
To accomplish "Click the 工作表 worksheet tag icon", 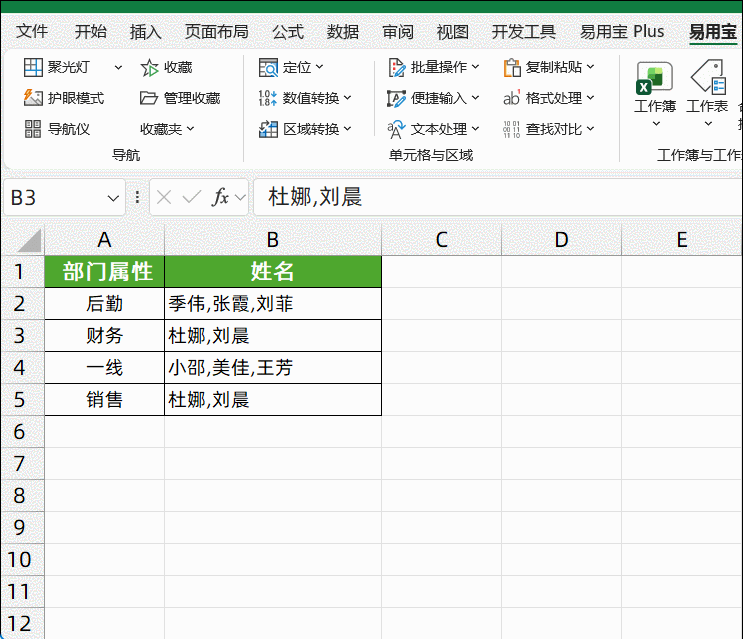I will (x=708, y=76).
